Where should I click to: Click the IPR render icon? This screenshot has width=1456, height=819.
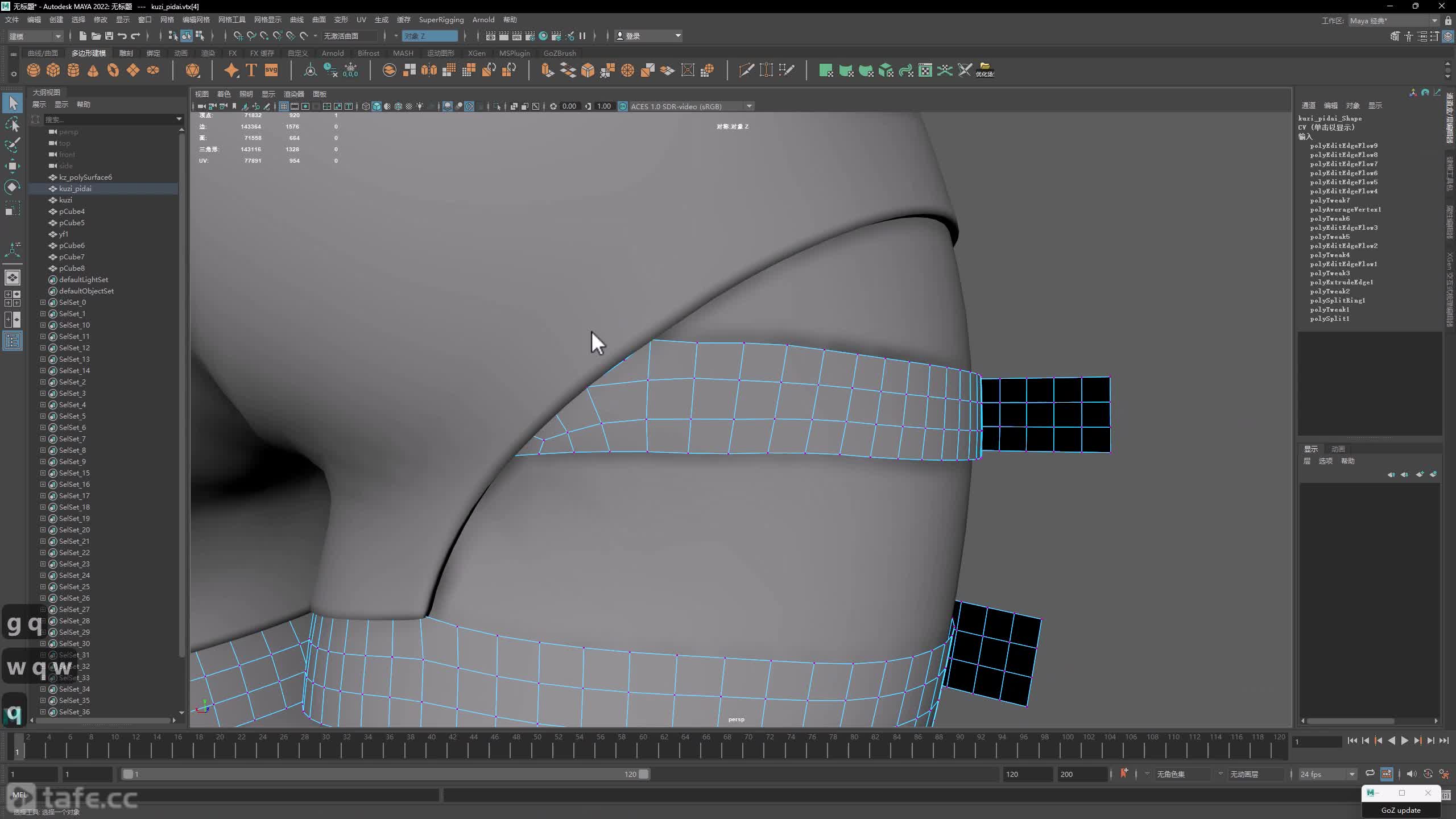517,36
